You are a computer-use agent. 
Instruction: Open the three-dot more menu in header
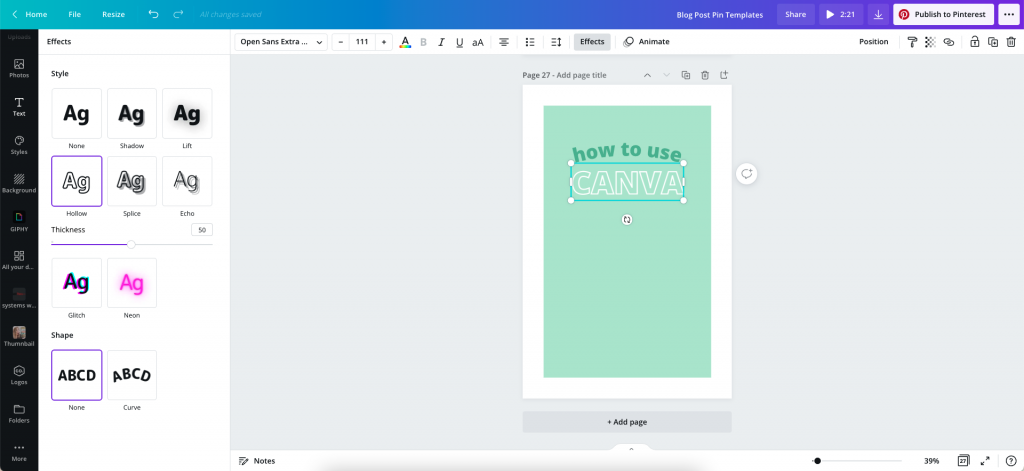(1008, 14)
